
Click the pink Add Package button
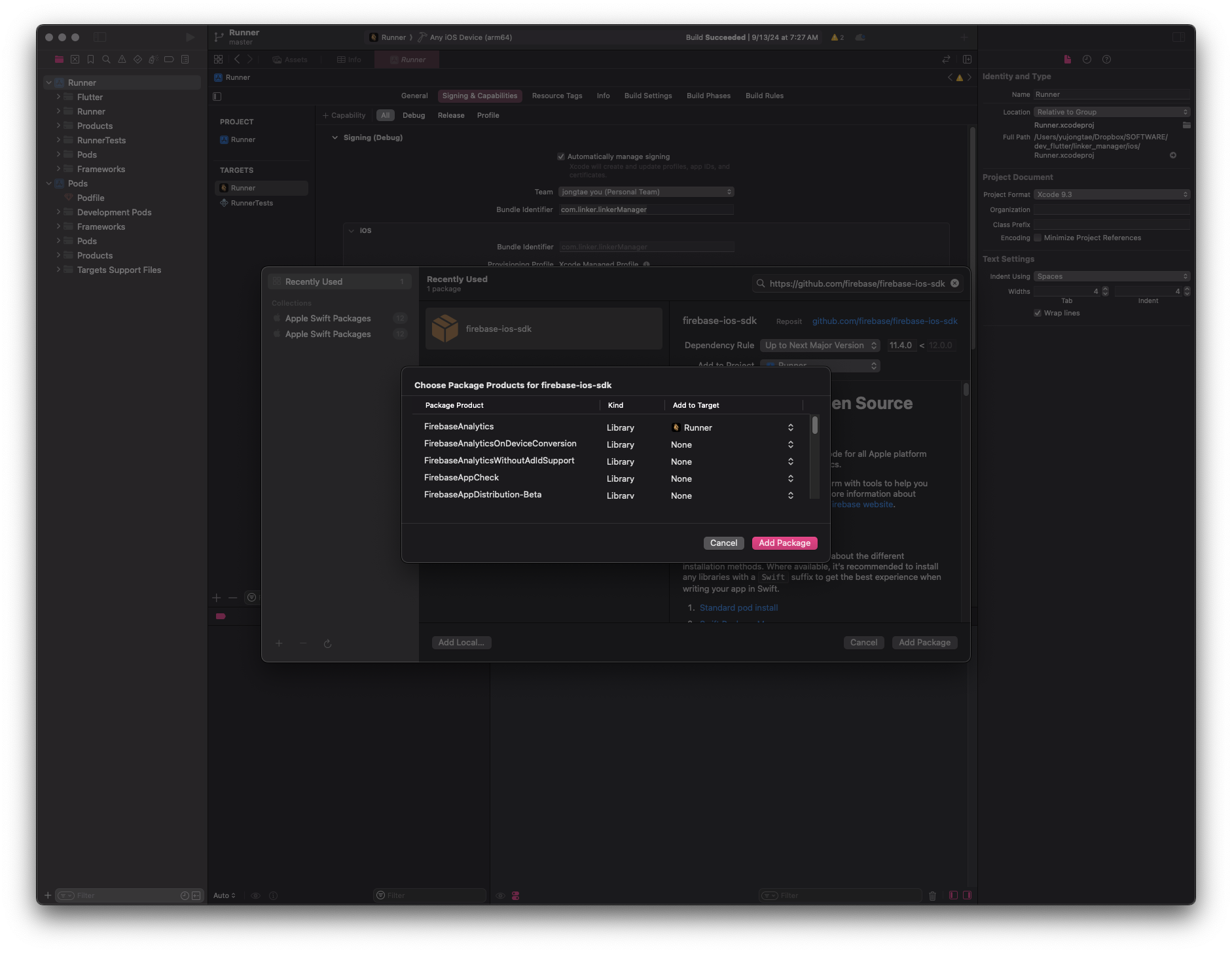(784, 543)
